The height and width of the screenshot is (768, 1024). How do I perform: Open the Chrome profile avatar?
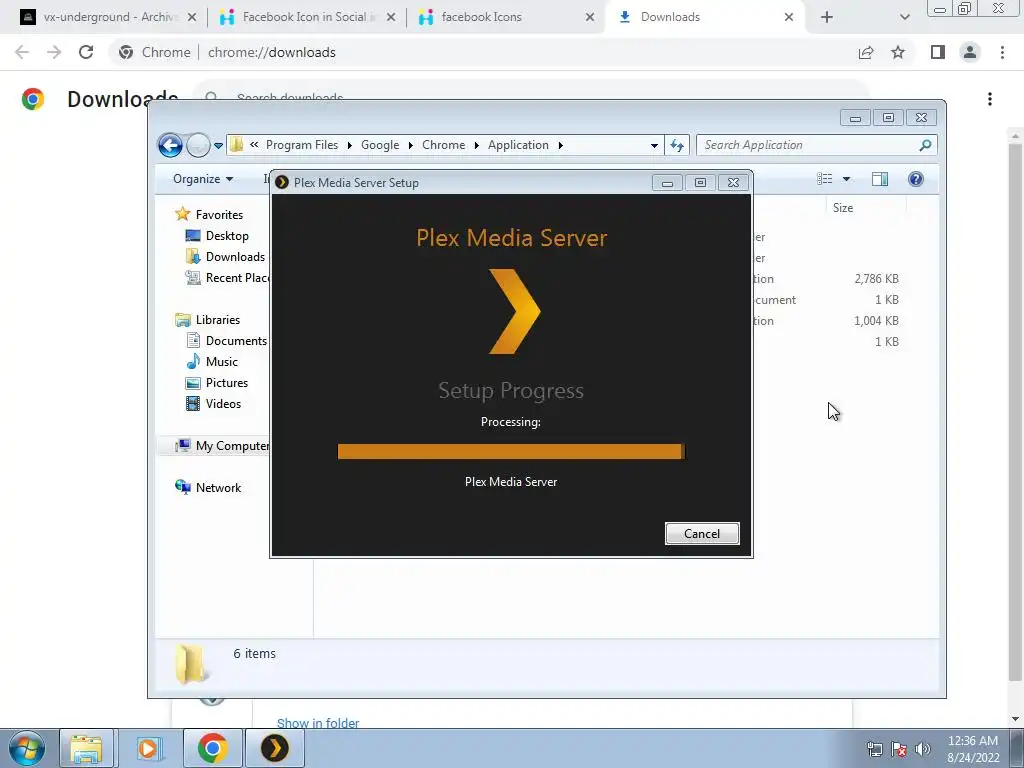tap(970, 52)
